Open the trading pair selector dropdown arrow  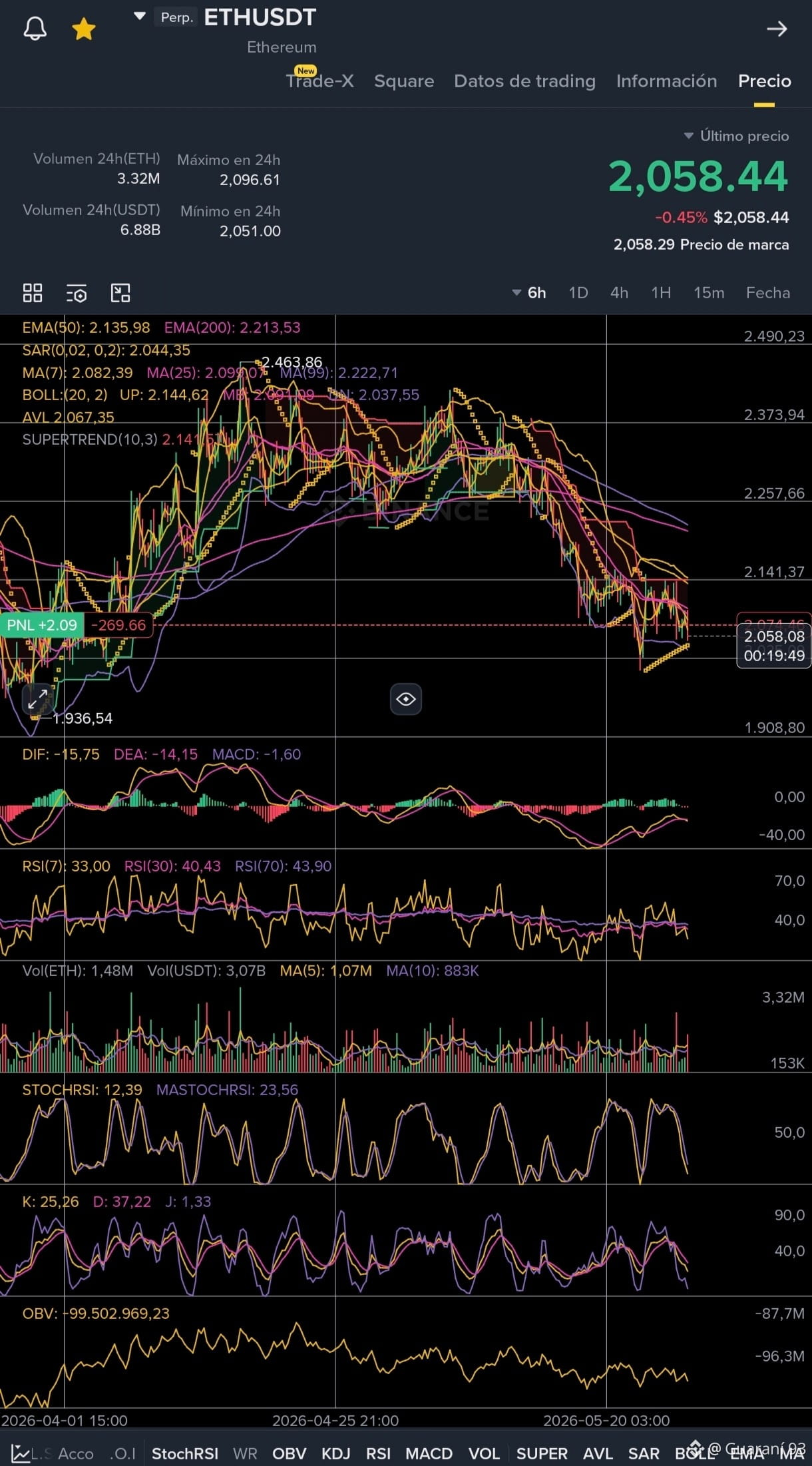(x=140, y=17)
